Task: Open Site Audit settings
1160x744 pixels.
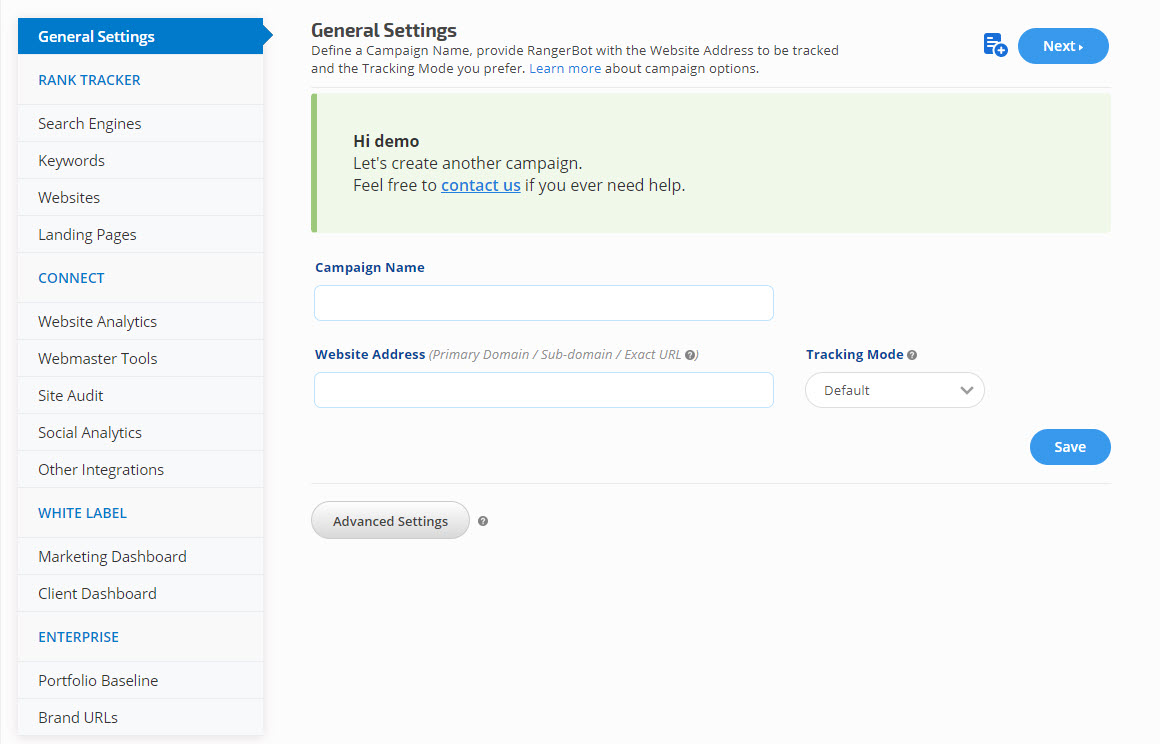Action: click(x=70, y=396)
